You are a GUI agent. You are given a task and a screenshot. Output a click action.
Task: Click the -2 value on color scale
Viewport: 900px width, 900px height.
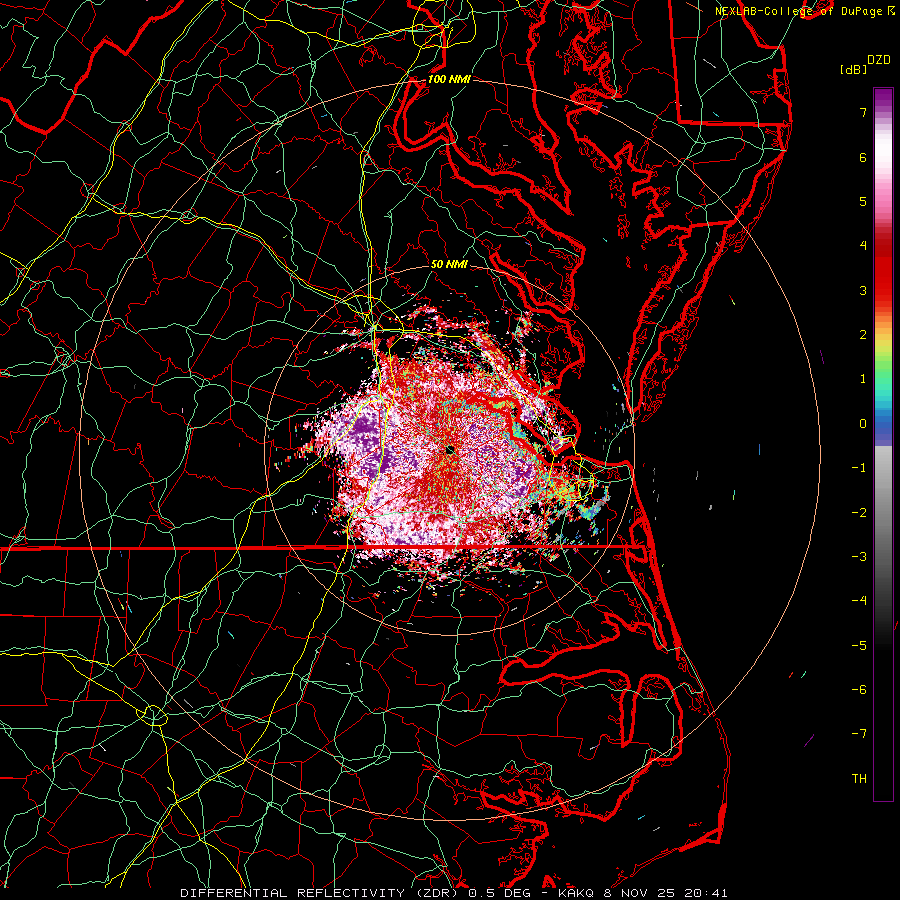pyautogui.click(x=859, y=513)
